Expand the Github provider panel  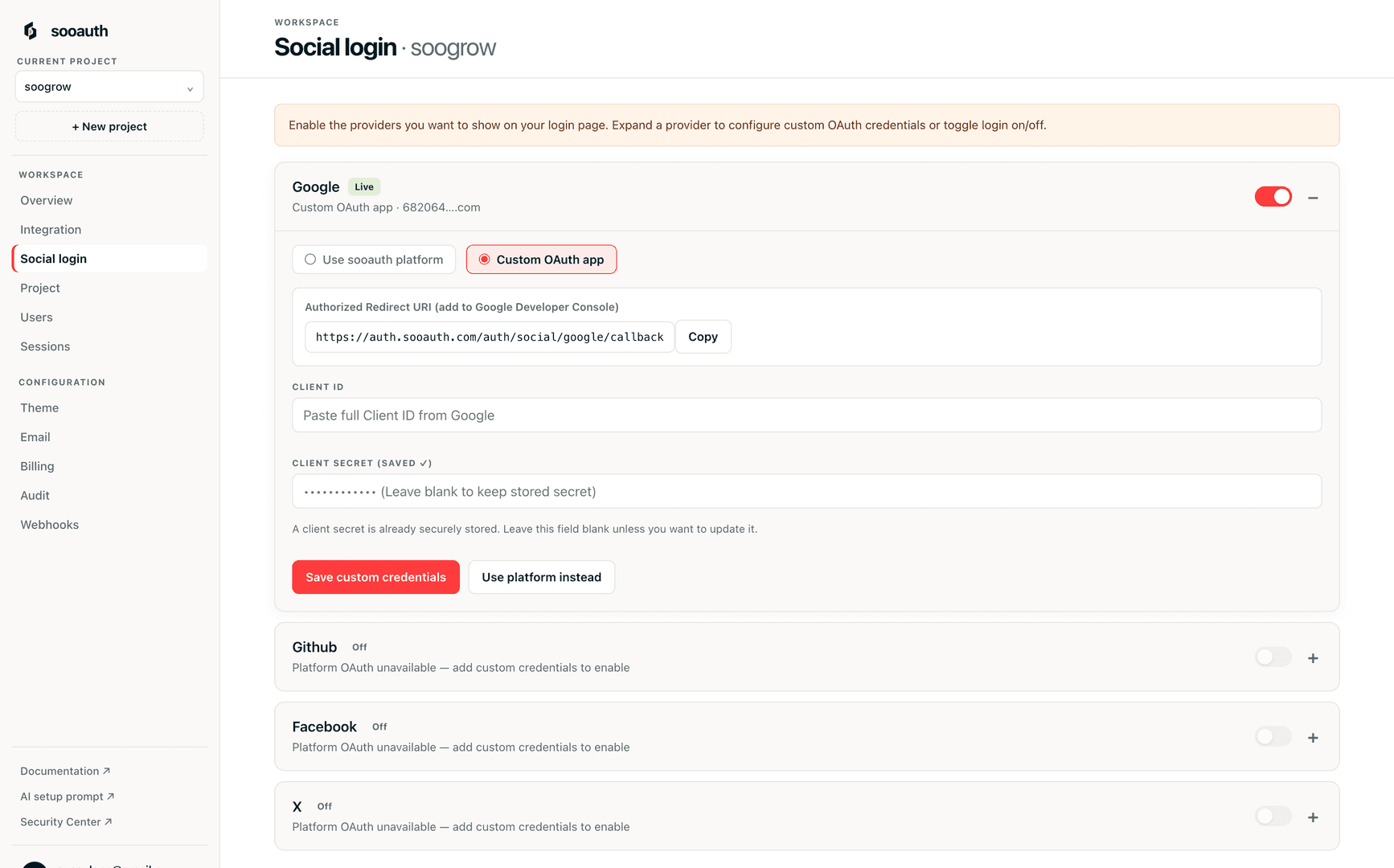pos(1313,658)
